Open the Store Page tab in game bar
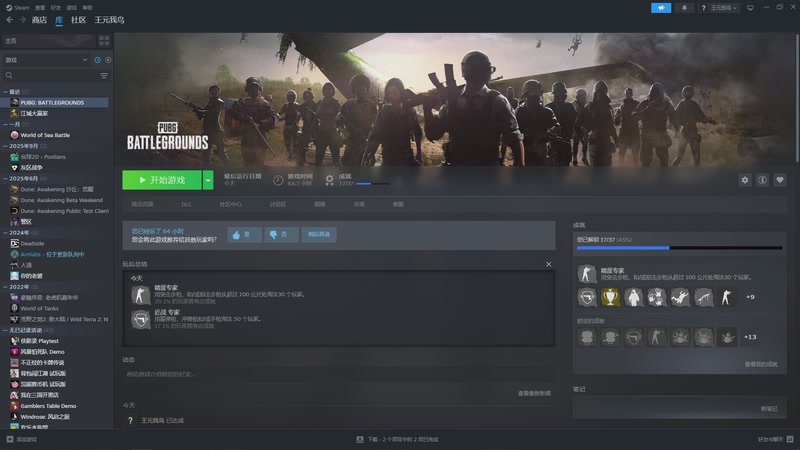 click(x=142, y=205)
